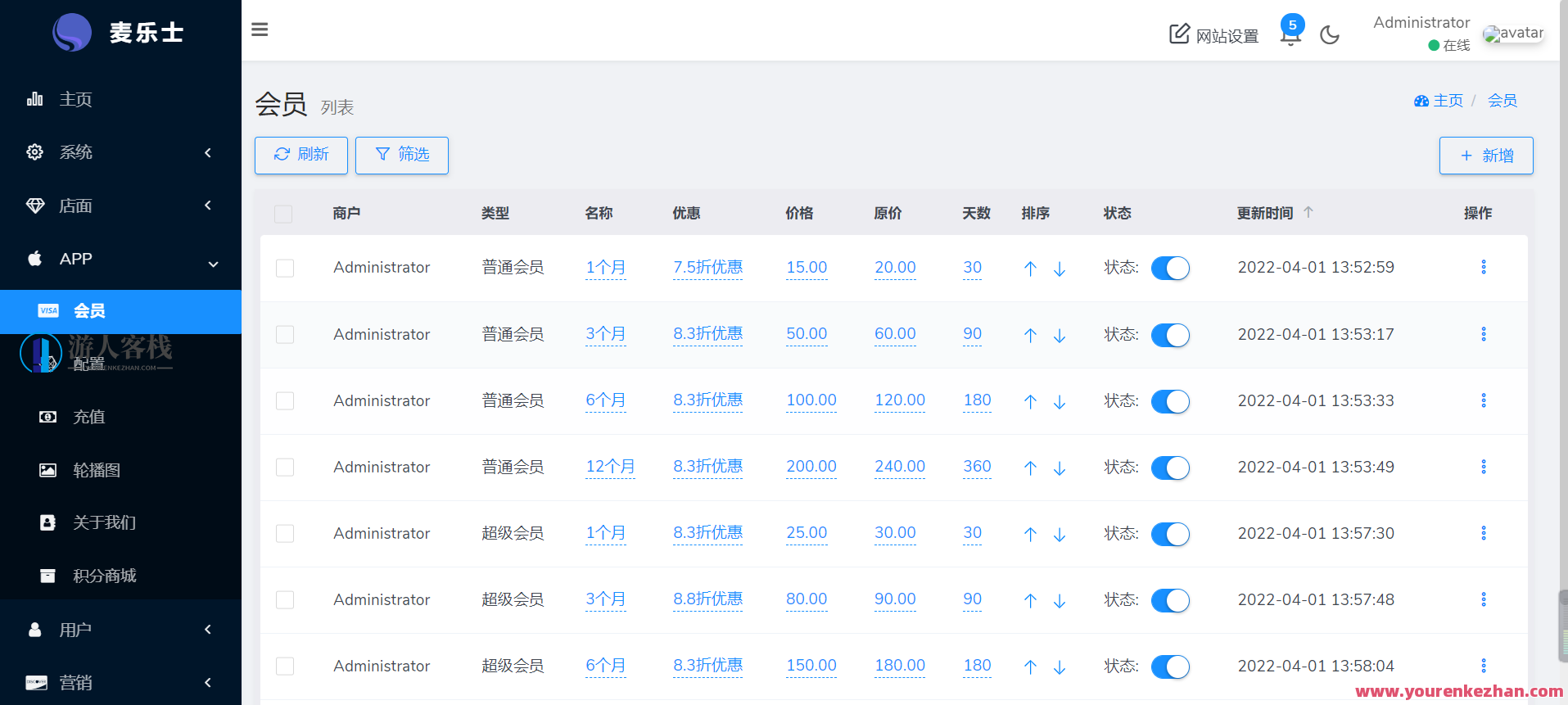Open actions menu for 13:53:49 row
1568x705 pixels.
click(1484, 467)
